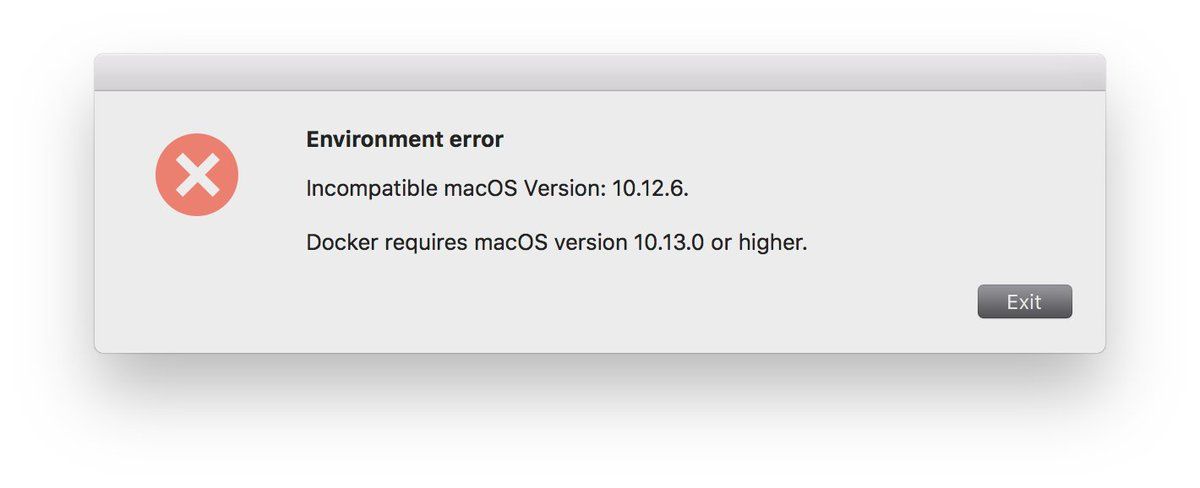
Task: Click the Exit button
Action: pos(1024,302)
